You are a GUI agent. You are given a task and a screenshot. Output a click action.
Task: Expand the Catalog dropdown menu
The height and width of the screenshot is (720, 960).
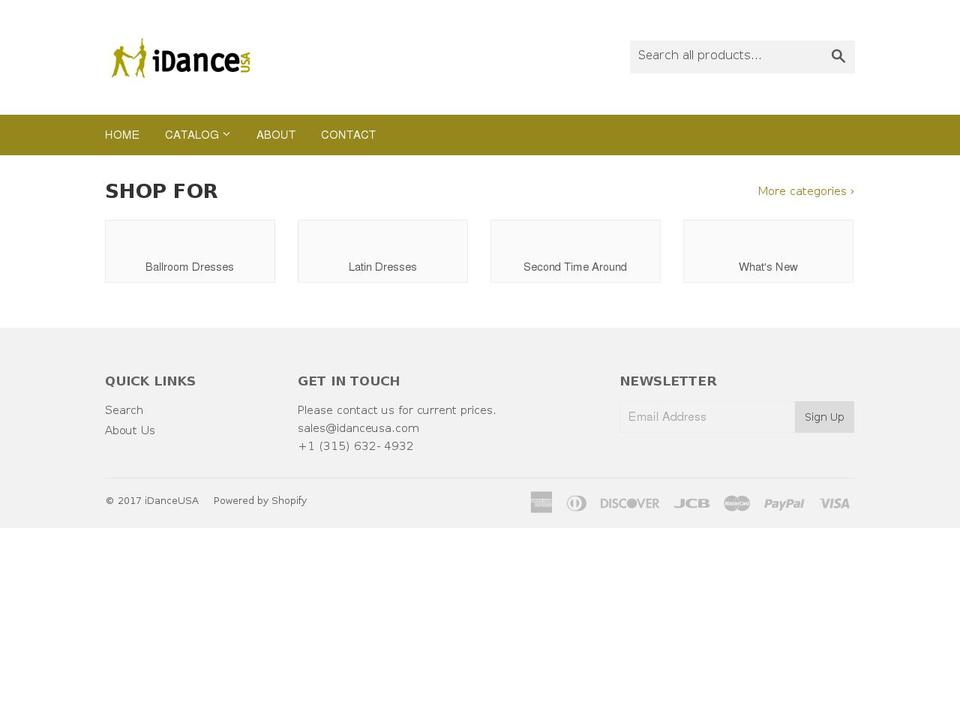pyautogui.click(x=197, y=135)
